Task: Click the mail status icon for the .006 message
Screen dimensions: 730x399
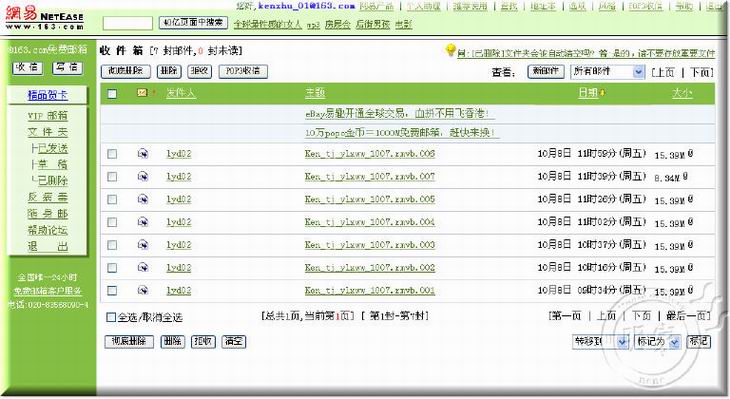Action: [143, 154]
